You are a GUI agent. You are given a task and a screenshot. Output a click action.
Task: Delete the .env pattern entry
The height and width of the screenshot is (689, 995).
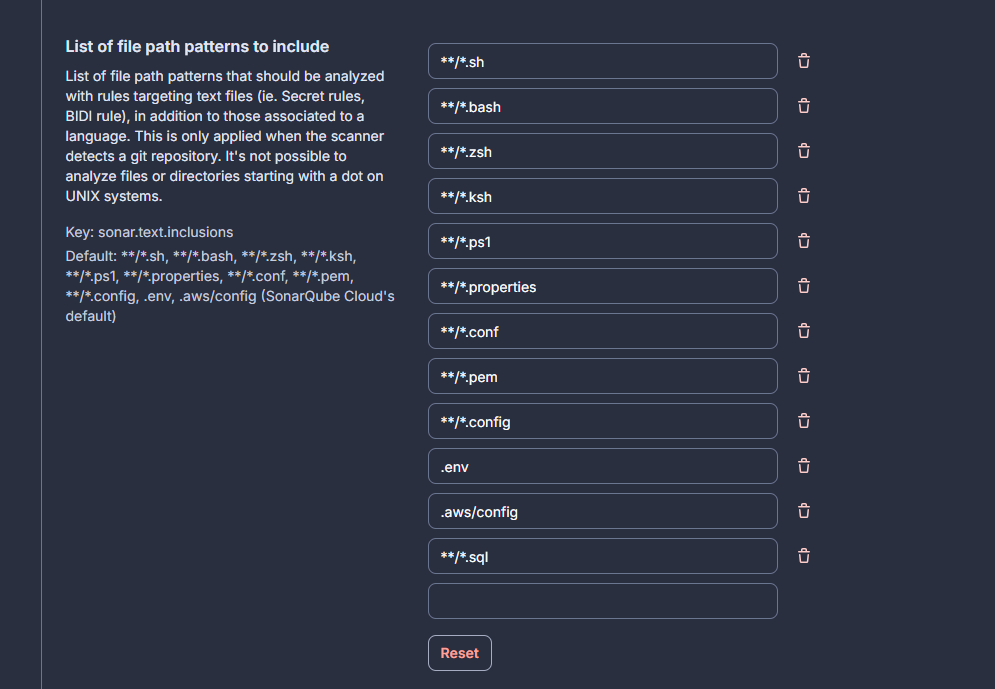(804, 466)
